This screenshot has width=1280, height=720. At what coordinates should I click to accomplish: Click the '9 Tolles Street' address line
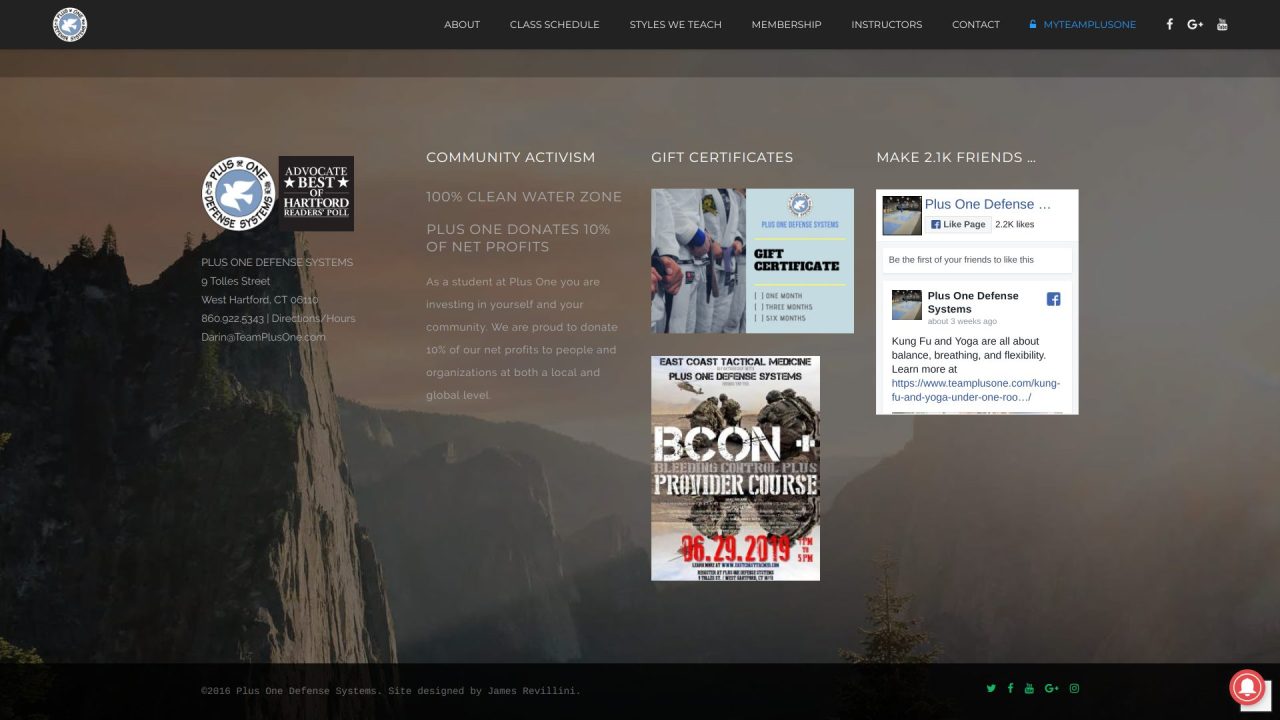236,281
